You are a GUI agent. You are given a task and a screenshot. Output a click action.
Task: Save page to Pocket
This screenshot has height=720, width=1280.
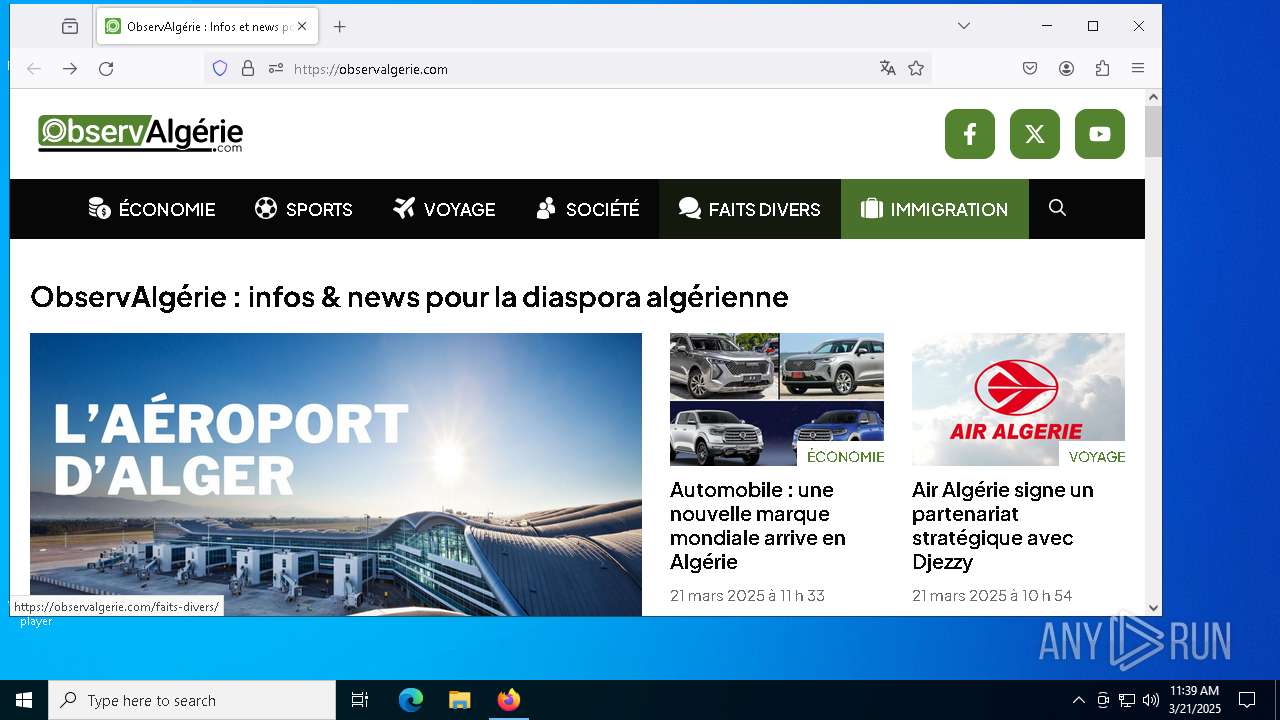pos(1030,68)
